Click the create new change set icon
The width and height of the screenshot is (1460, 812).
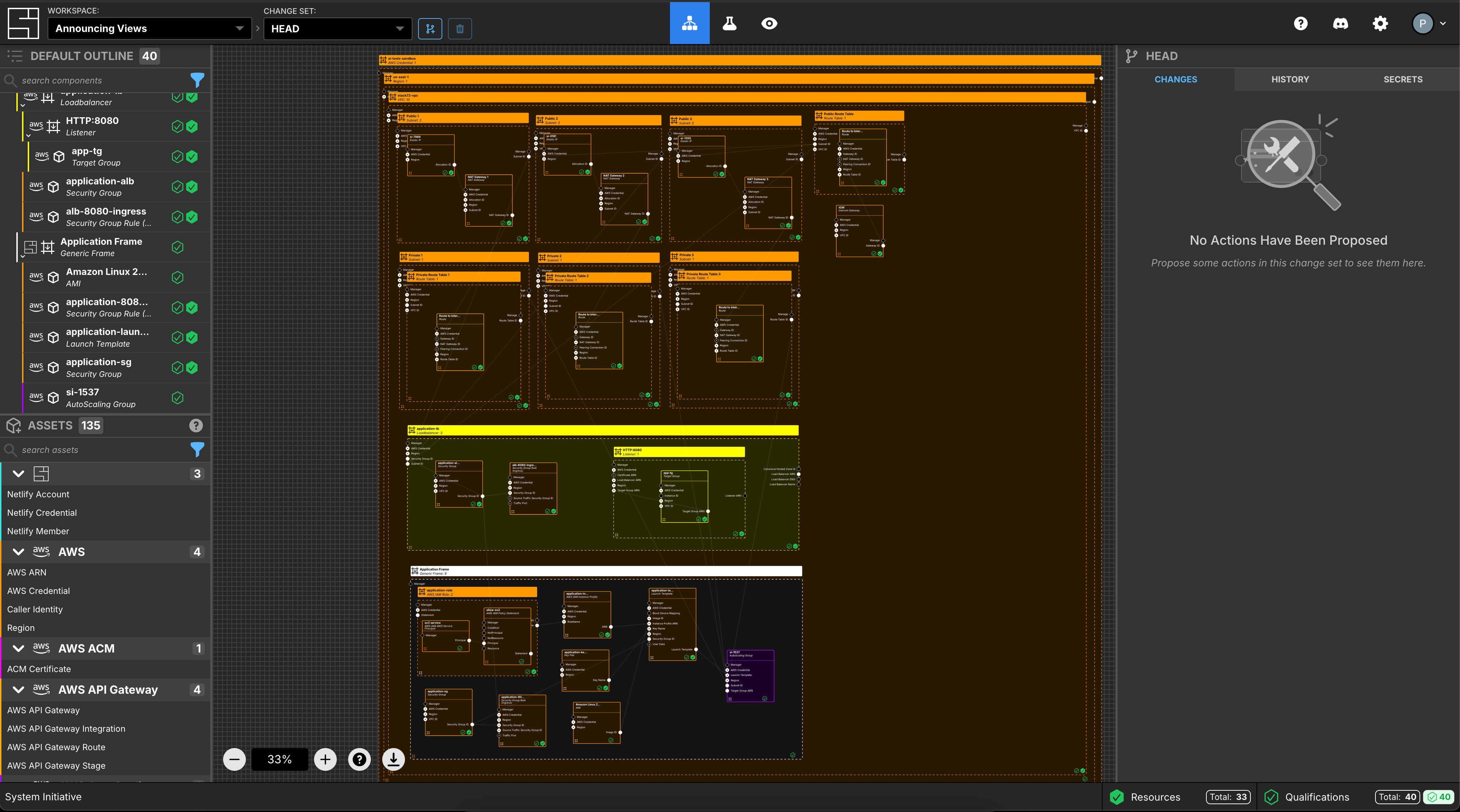point(430,29)
